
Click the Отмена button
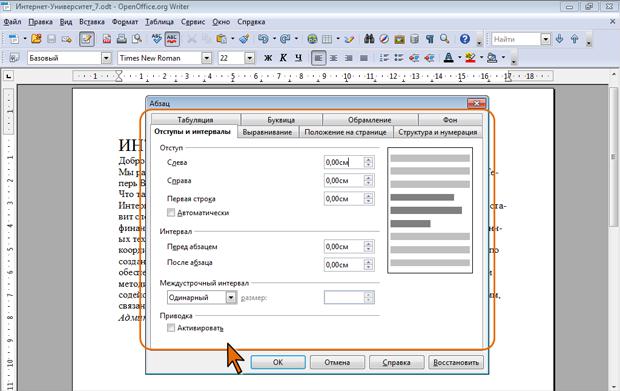point(337,362)
